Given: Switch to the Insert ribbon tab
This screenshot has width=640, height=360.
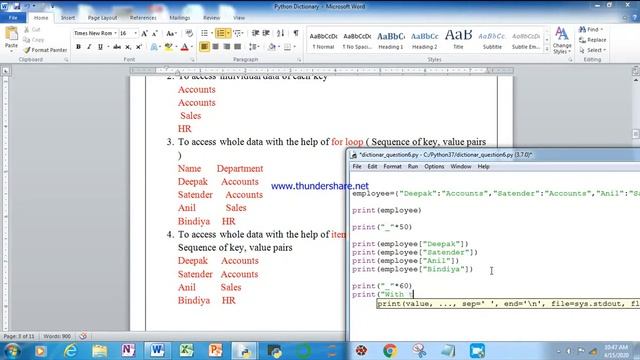Looking at the screenshot, I should 68,18.
